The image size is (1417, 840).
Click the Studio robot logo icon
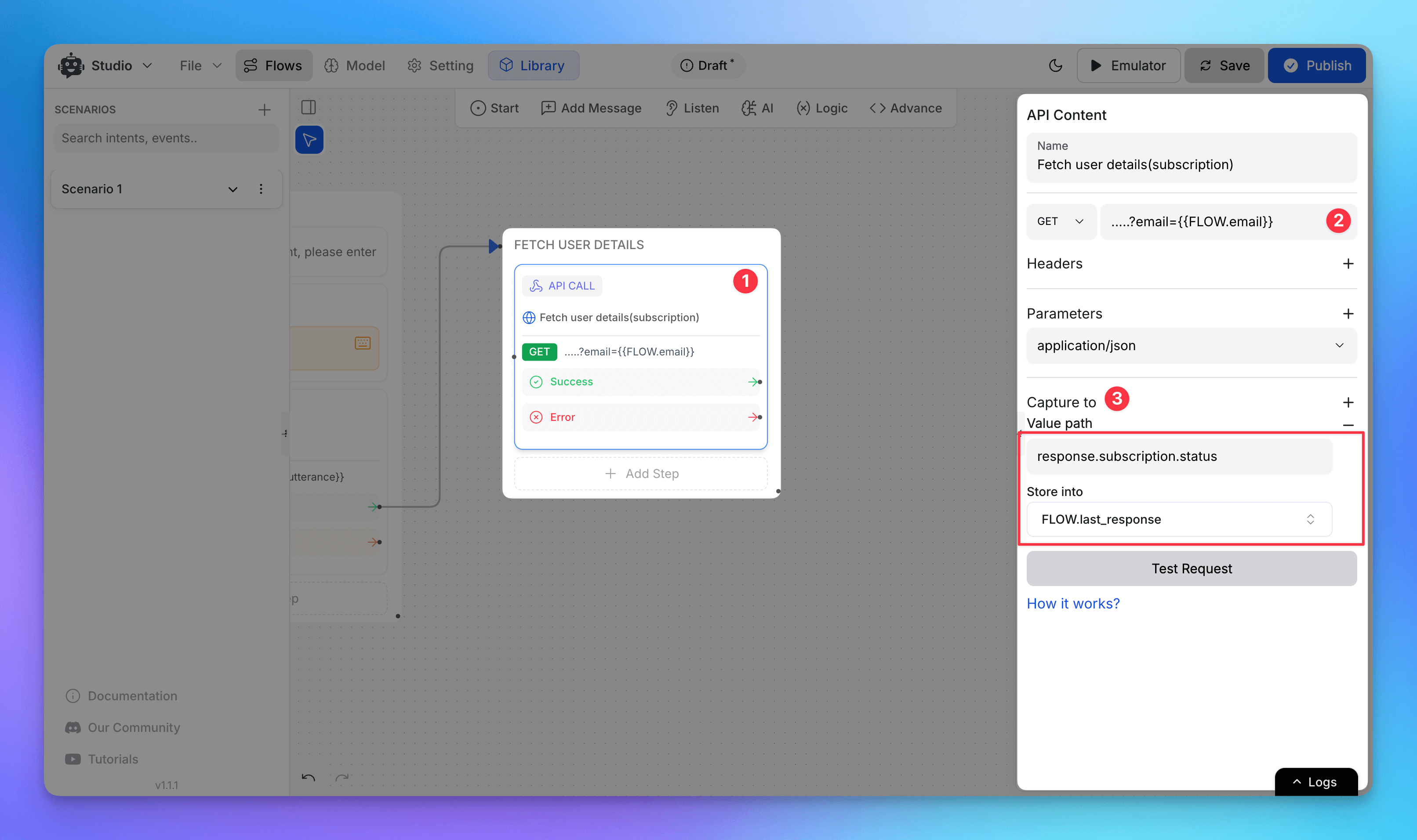71,65
